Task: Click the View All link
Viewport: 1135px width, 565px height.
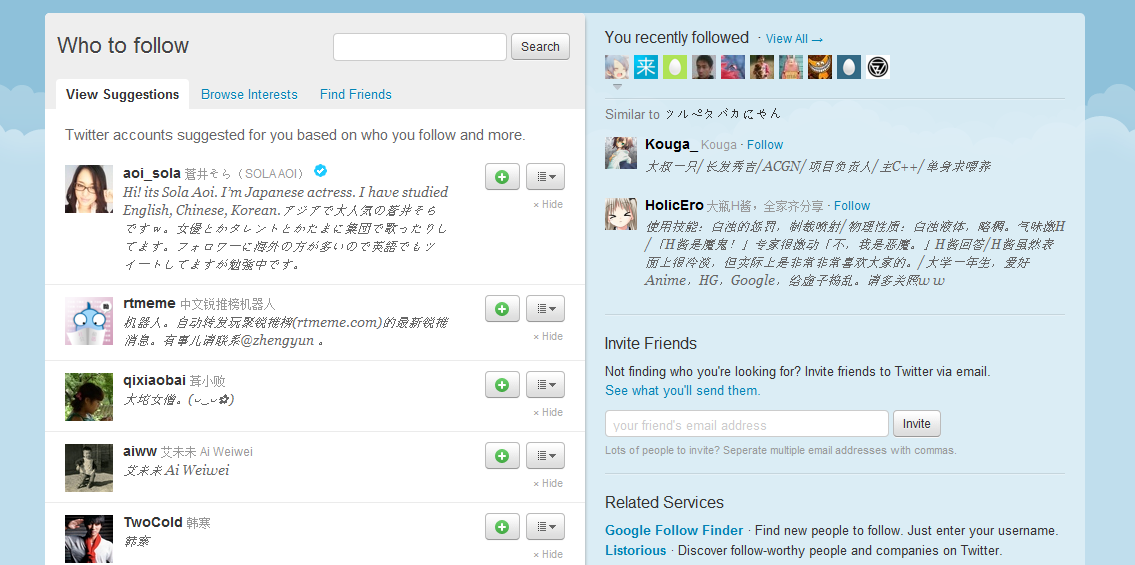Action: click(794, 39)
